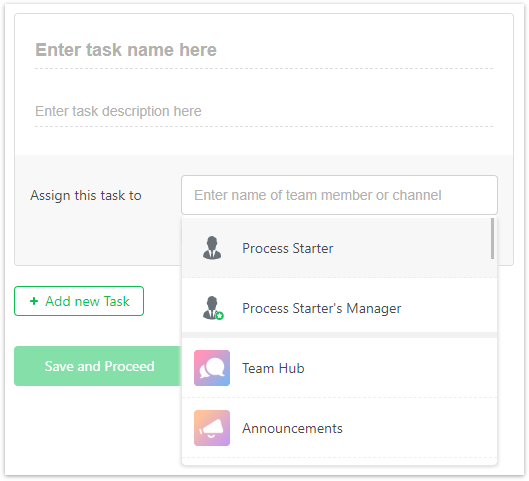
Task: Pick the Announcements channel
Action: [339, 428]
